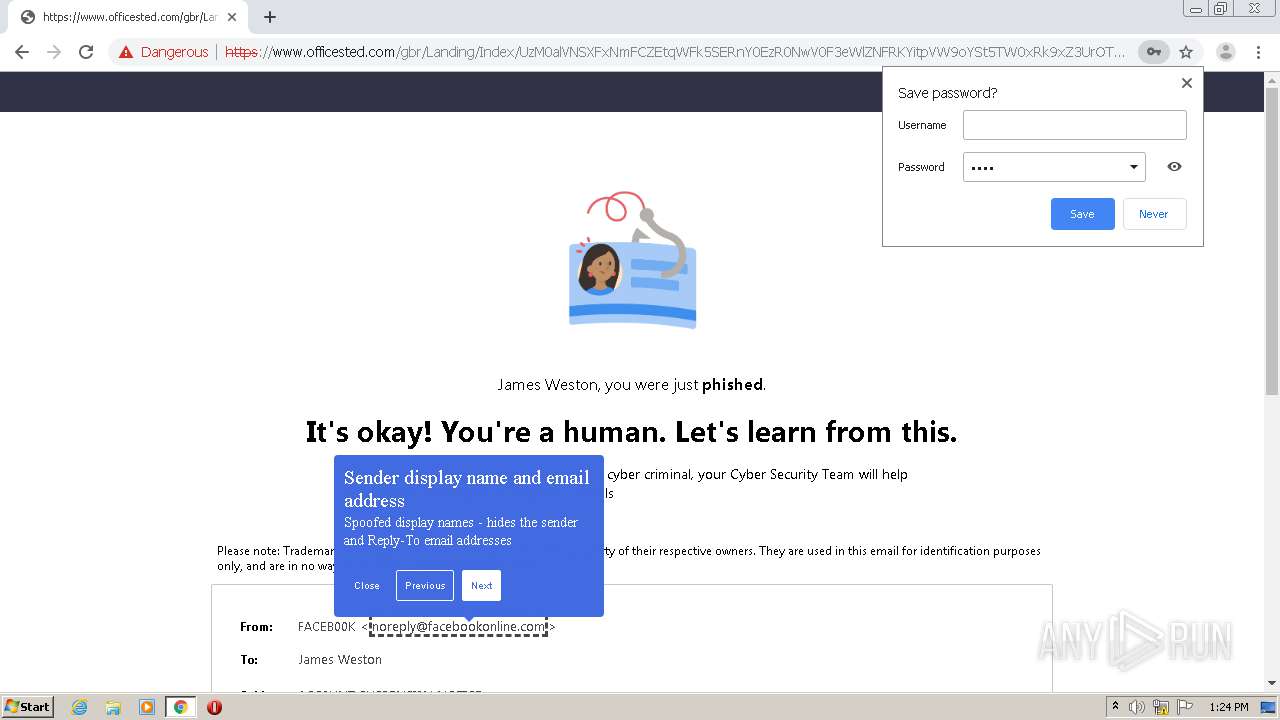This screenshot has height=720, width=1280.
Task: Click the volume speaker tray icon
Action: pos(1137,707)
